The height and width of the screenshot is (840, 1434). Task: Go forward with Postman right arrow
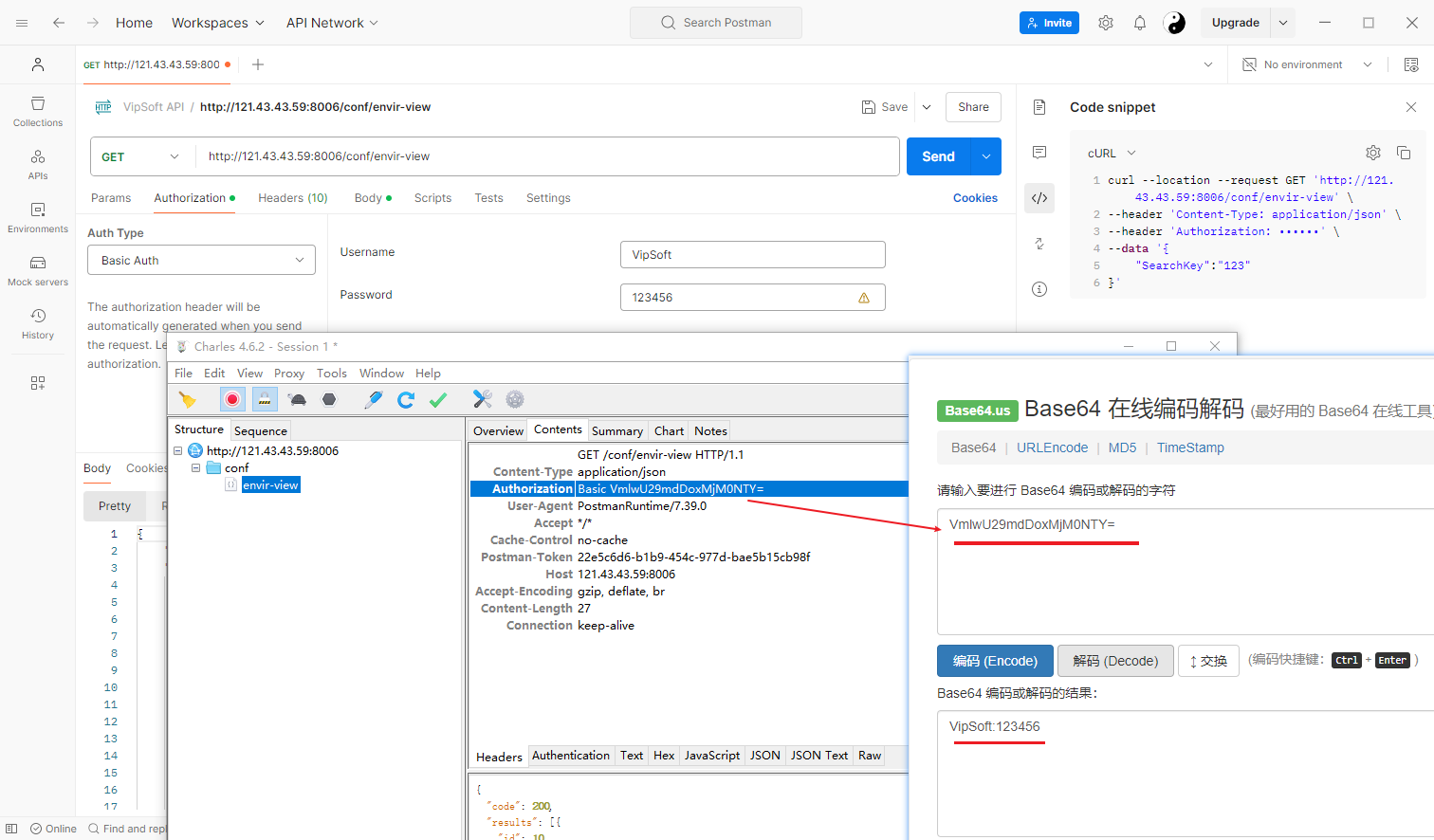point(93,23)
